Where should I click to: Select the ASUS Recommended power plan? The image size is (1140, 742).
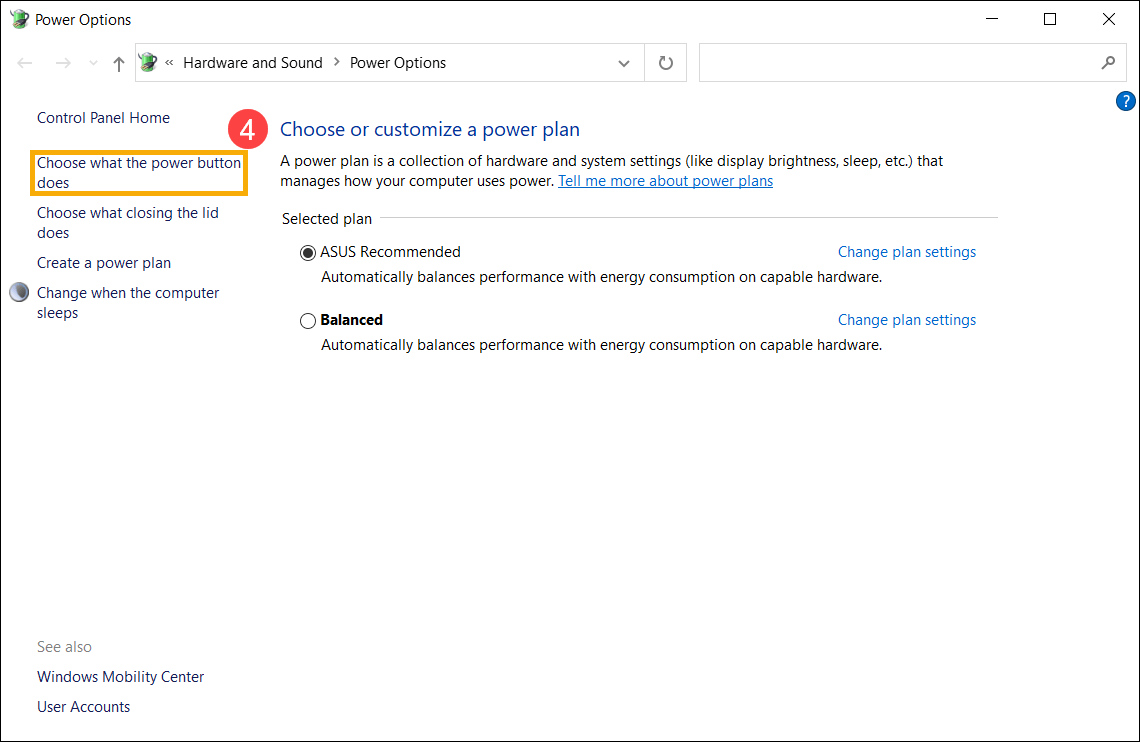click(x=308, y=253)
